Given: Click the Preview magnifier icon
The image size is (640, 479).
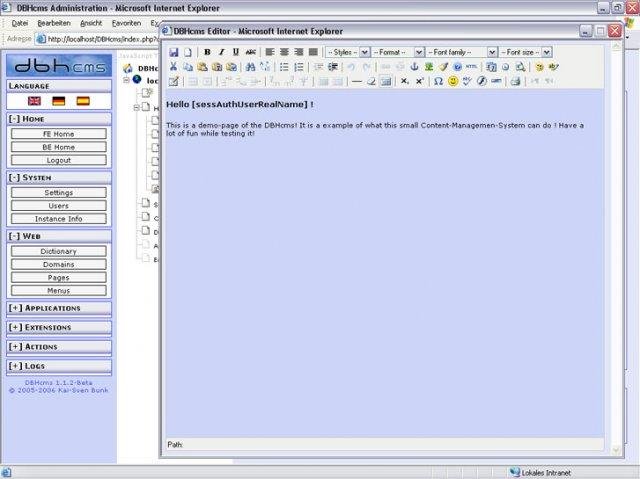Looking at the screenshot, I should point(520,67).
